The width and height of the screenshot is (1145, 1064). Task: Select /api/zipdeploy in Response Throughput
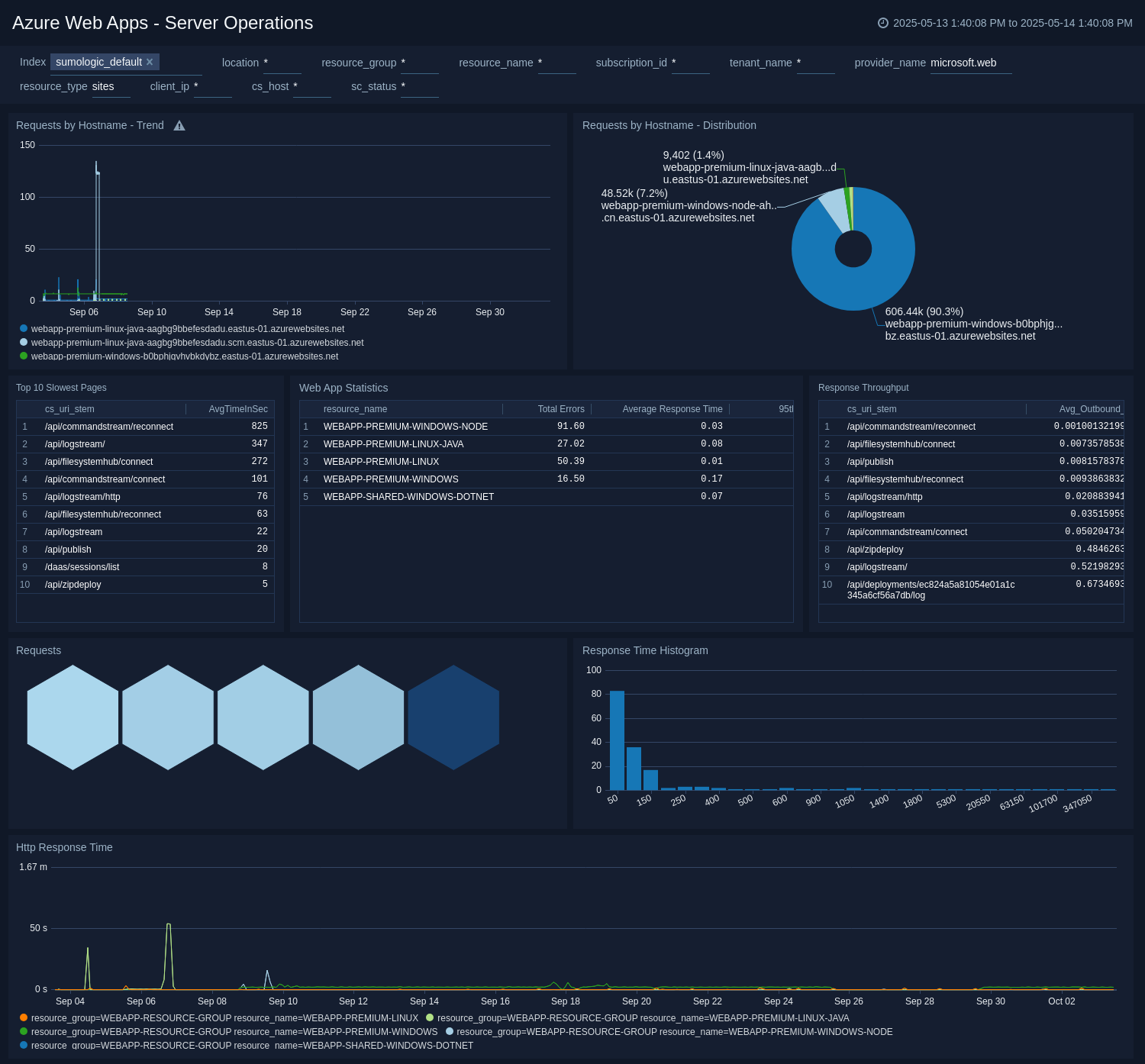pos(971,550)
